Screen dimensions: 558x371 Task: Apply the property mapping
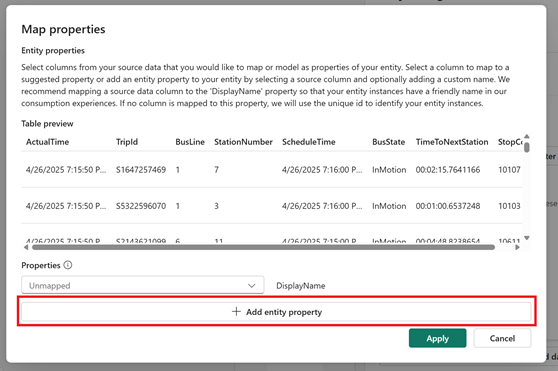click(437, 338)
